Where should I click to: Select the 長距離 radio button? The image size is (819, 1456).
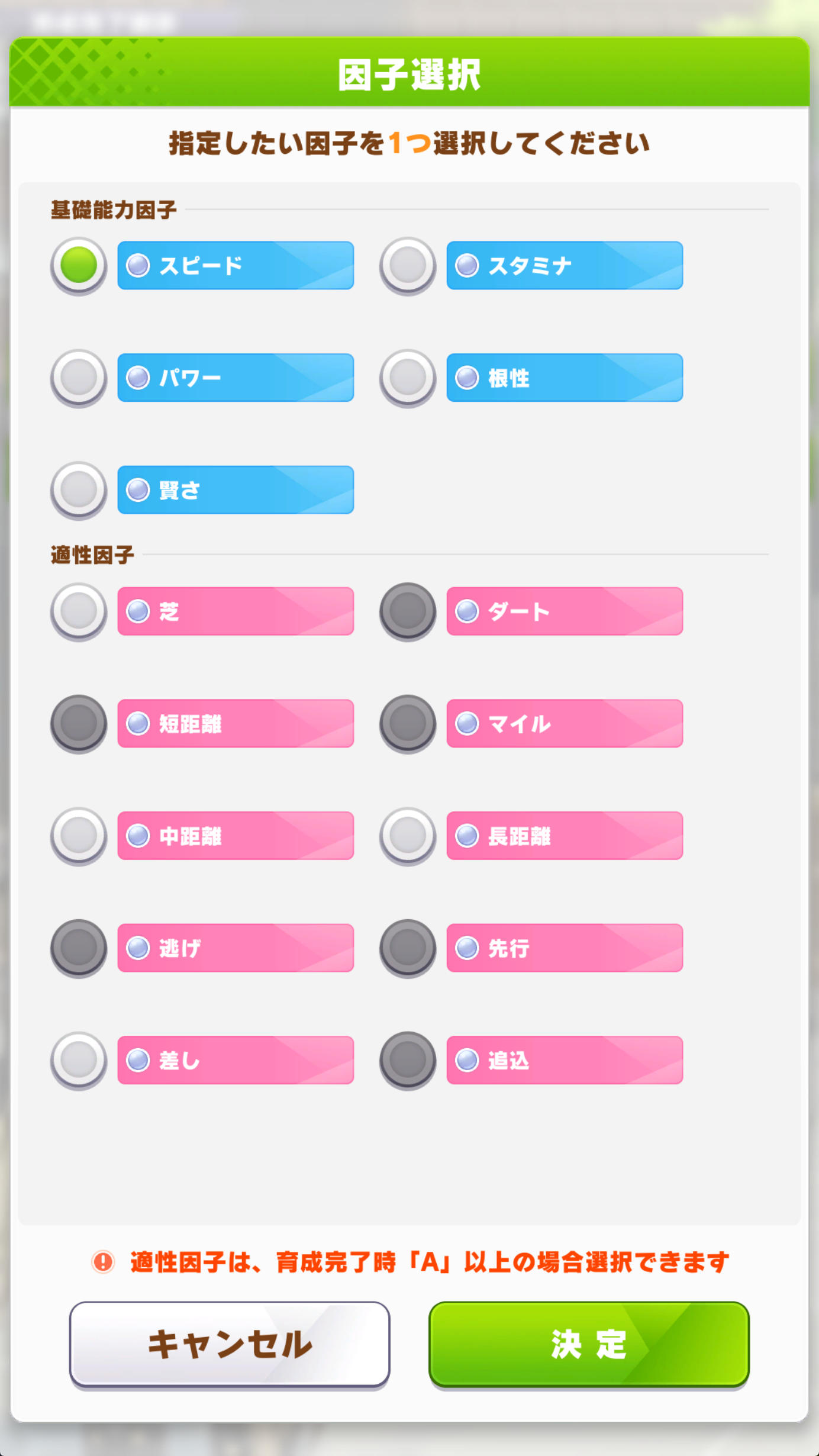coord(408,836)
